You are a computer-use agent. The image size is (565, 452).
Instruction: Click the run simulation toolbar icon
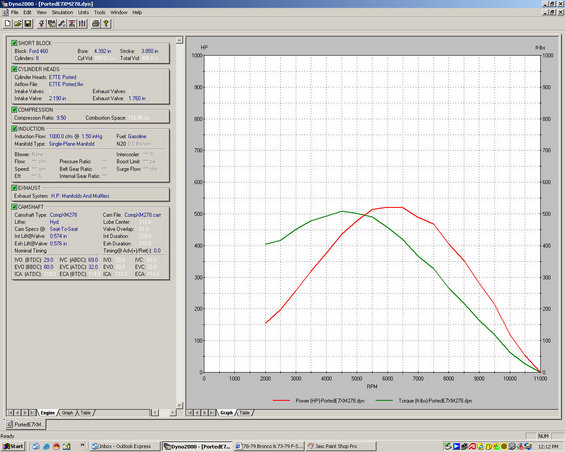42,24
